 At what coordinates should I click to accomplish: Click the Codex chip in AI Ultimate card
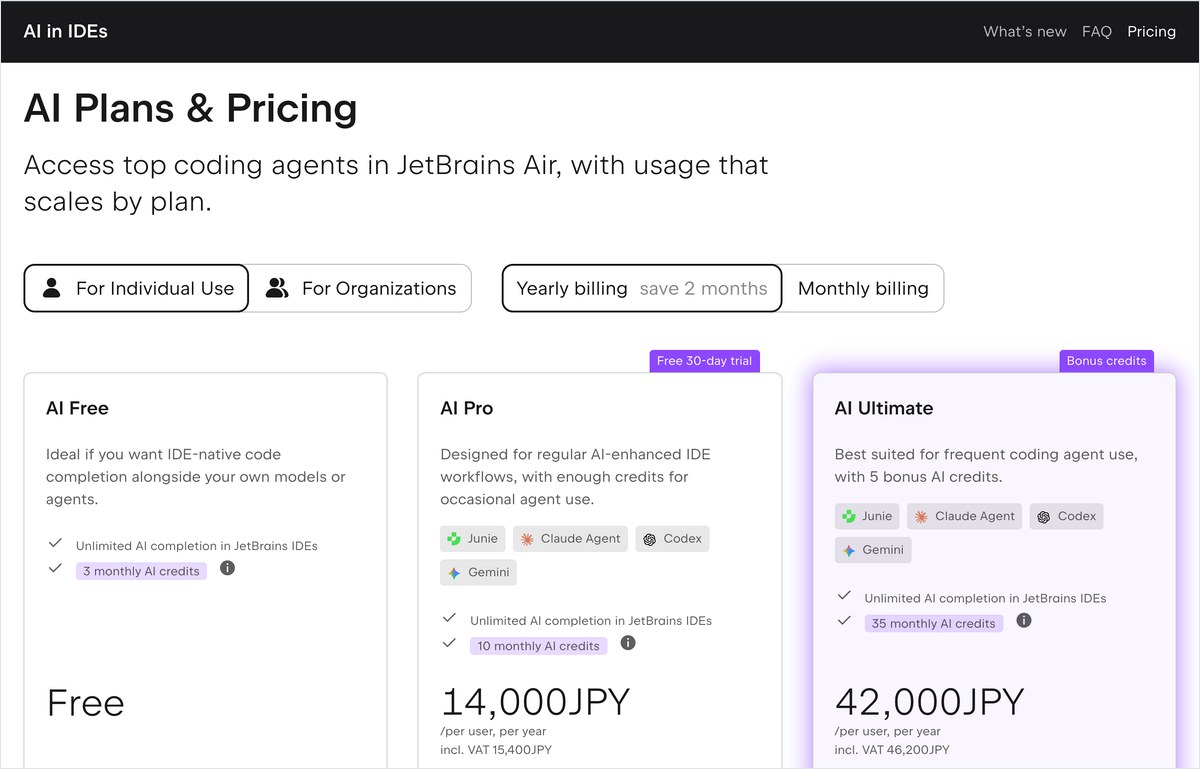(x=1067, y=516)
